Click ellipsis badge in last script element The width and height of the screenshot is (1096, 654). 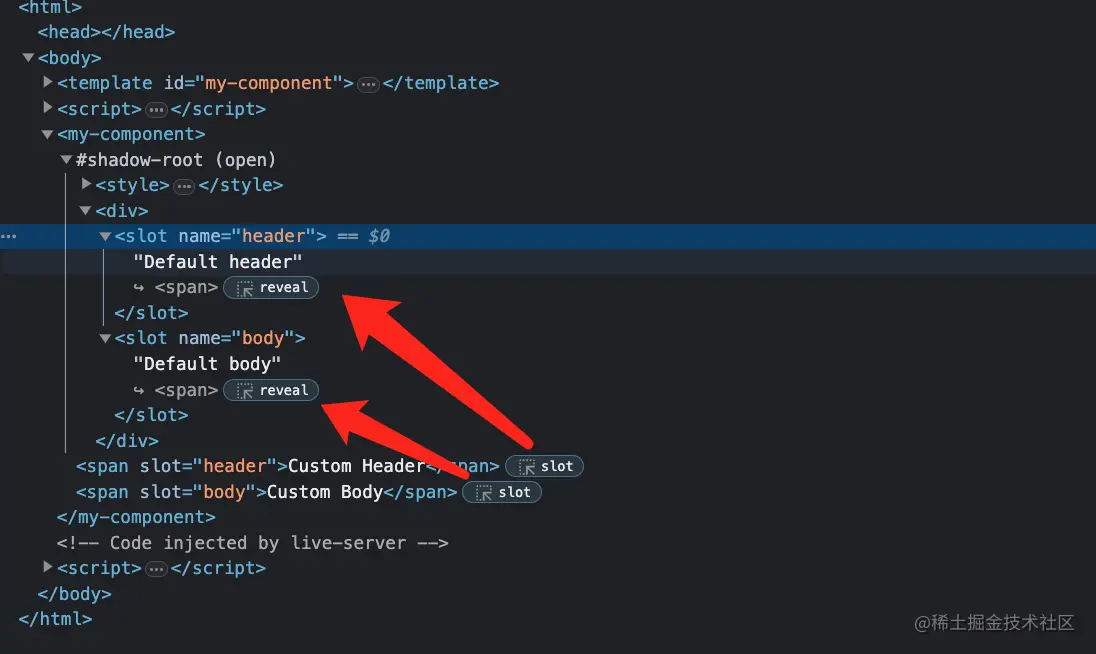156,569
